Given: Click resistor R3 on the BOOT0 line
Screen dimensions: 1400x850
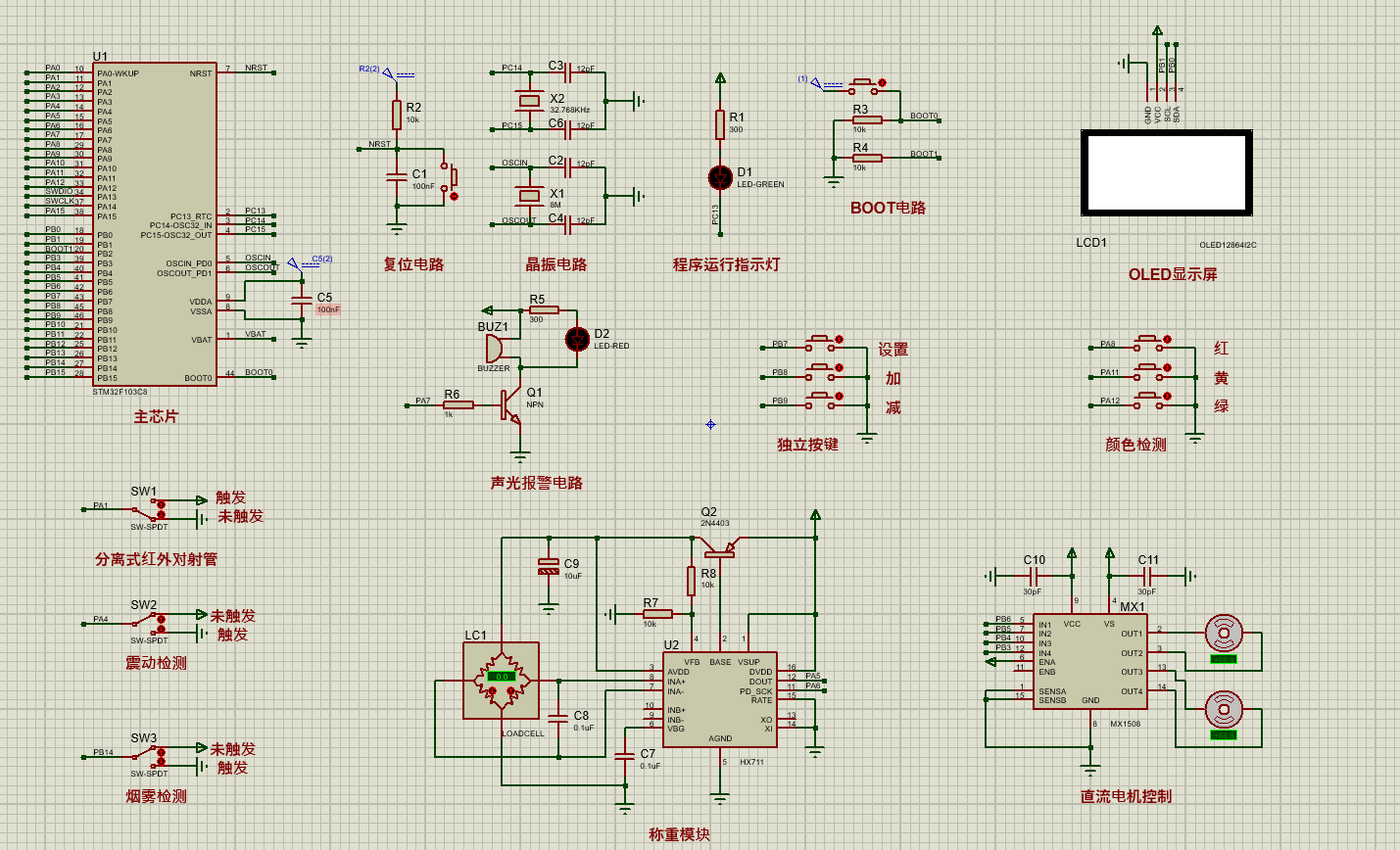Looking at the screenshot, I should click(x=867, y=120).
